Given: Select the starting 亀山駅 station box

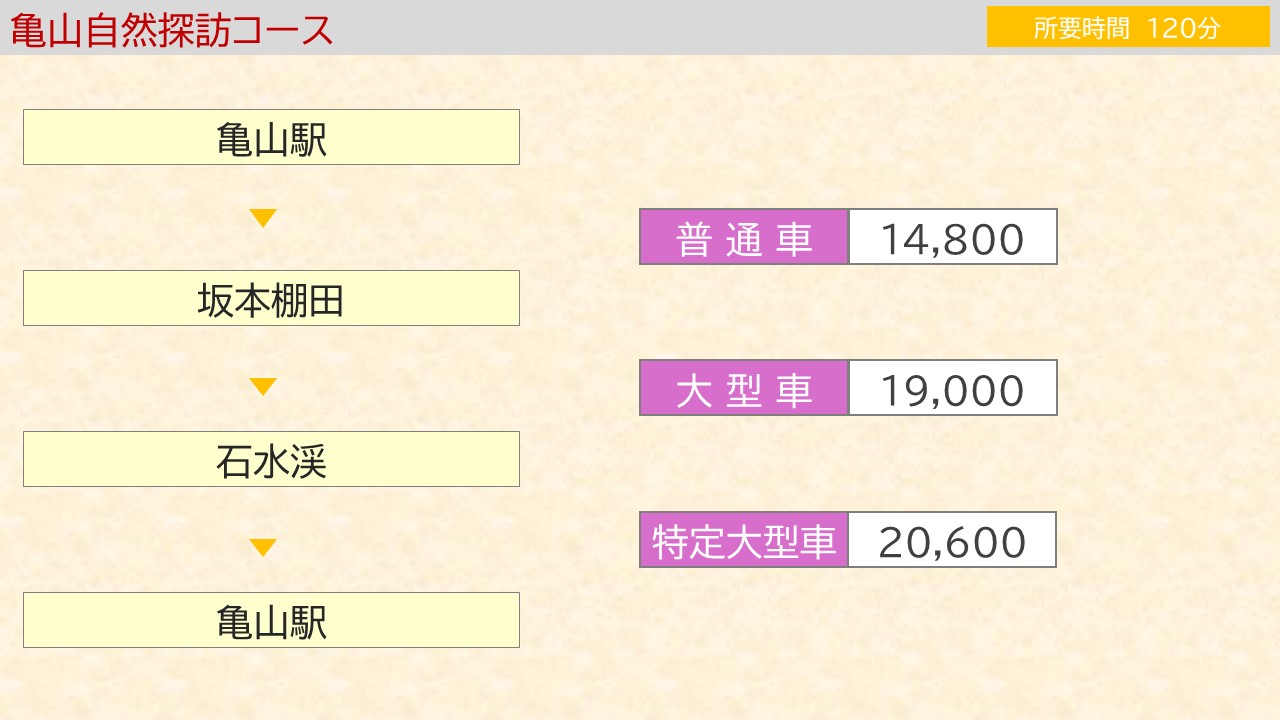Looking at the screenshot, I should 271,137.
